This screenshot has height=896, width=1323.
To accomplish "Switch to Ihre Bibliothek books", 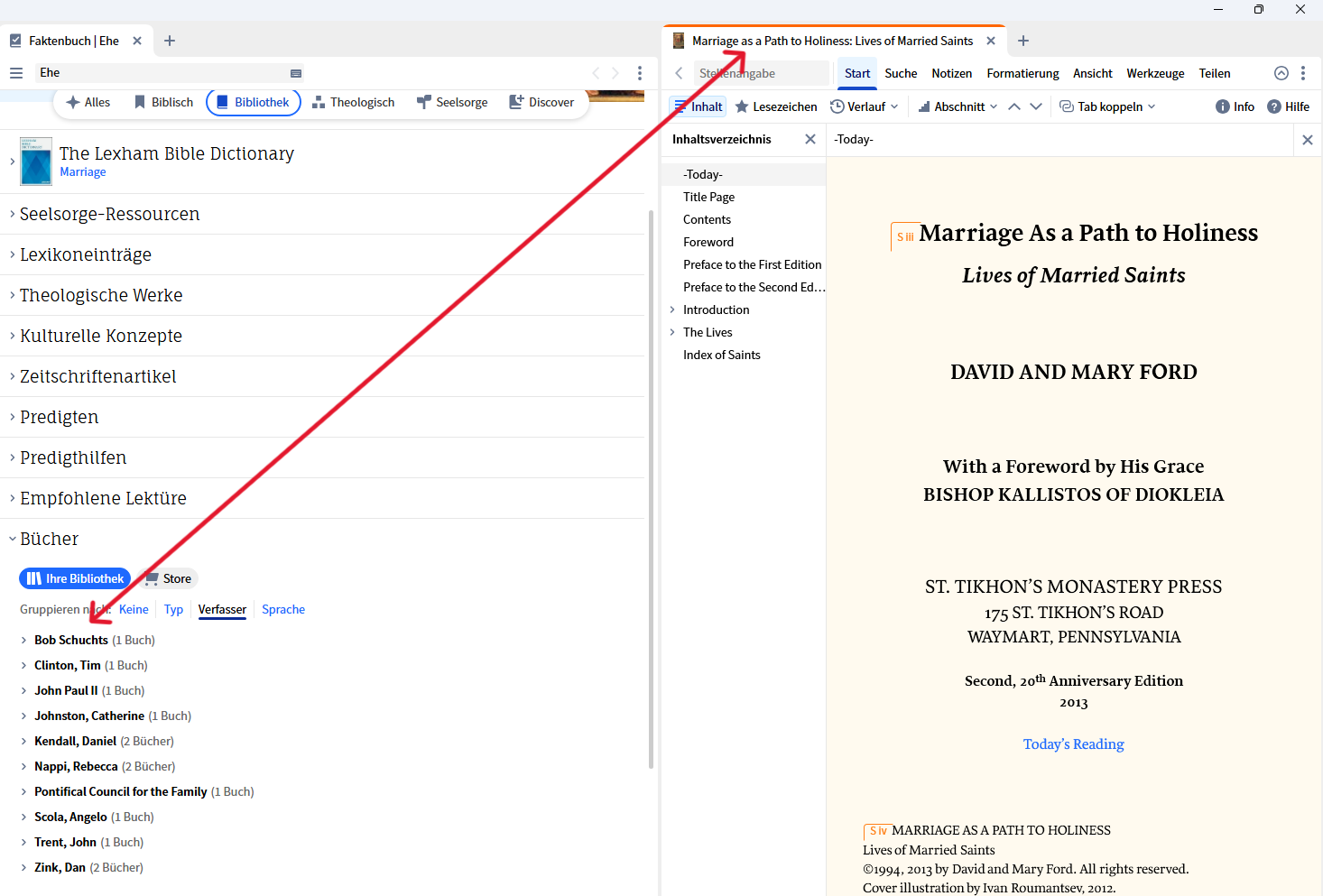I will (x=75, y=578).
